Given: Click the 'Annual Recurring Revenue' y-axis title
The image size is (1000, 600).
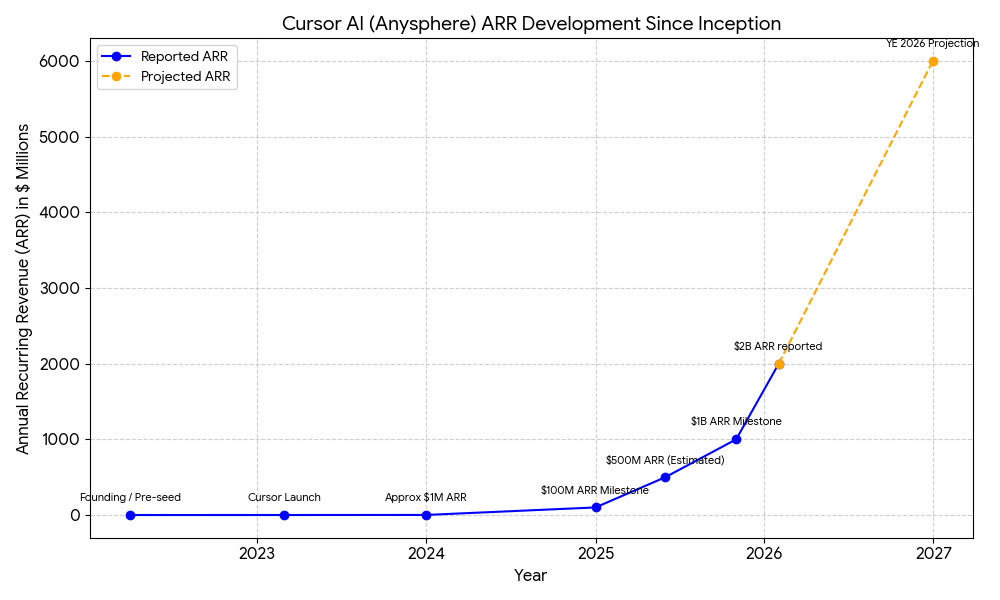Looking at the screenshot, I should (23, 289).
